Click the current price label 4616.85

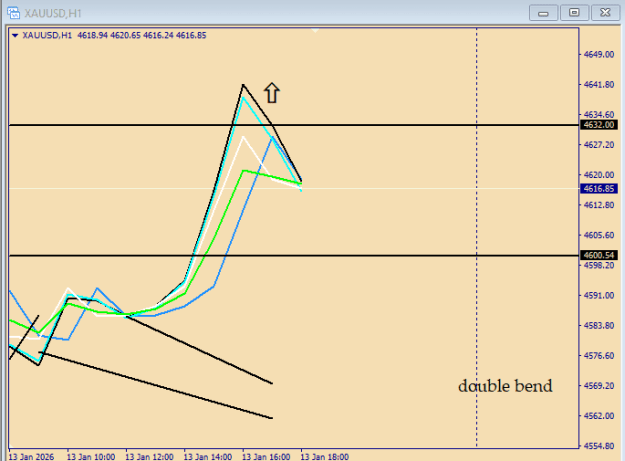pos(599,188)
